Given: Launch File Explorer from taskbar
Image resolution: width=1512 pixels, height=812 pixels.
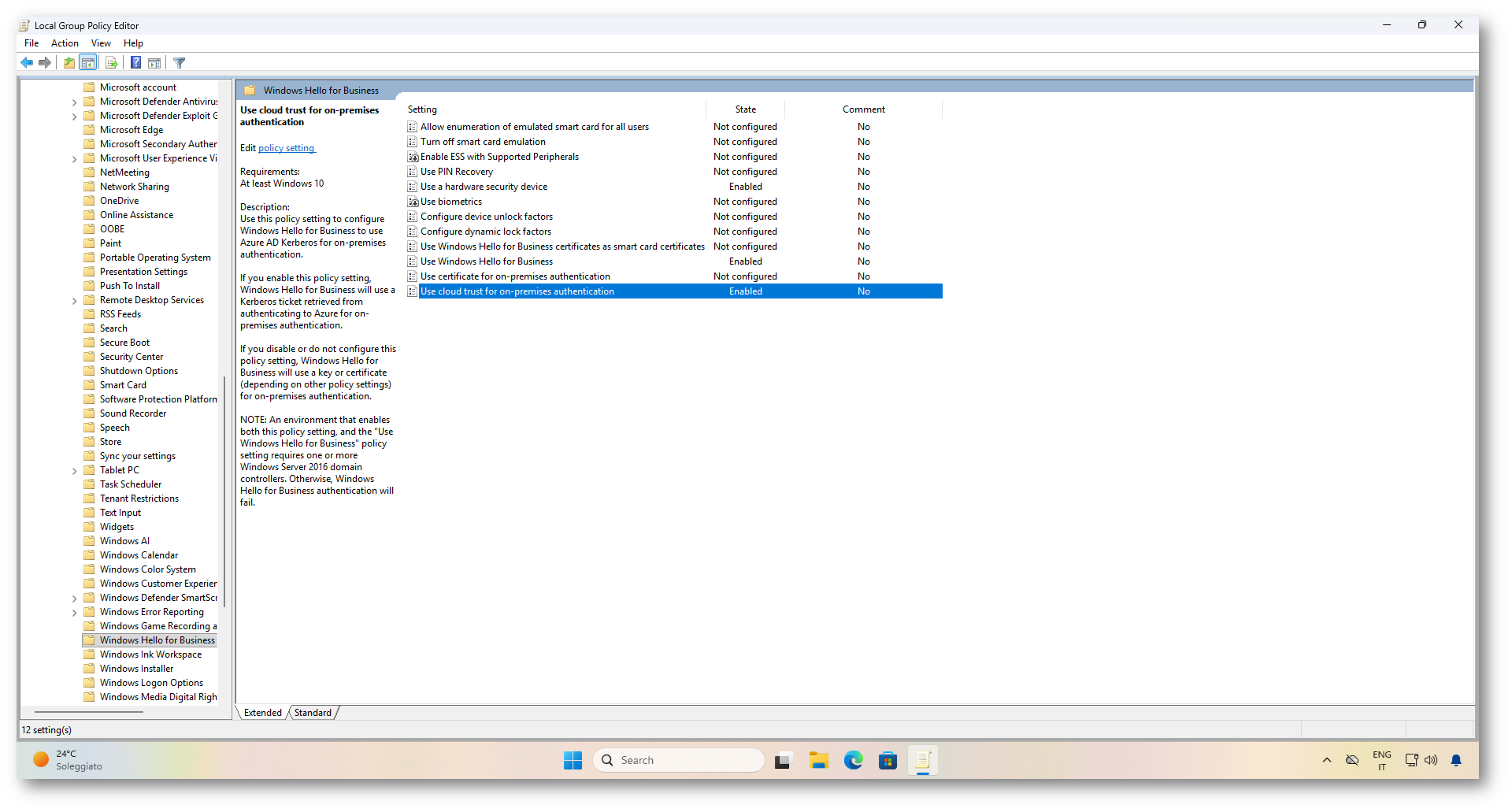Looking at the screenshot, I should pos(819,761).
